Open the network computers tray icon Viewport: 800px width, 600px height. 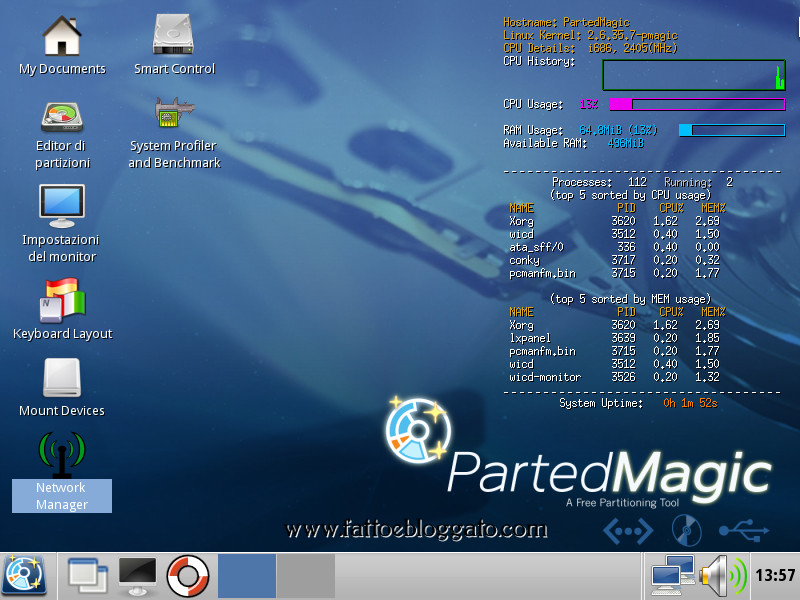coord(672,576)
